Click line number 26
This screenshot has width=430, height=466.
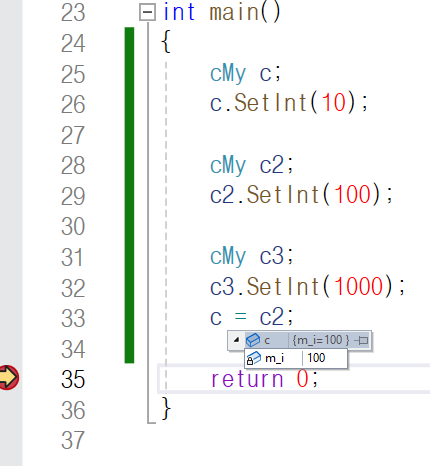coord(73,105)
